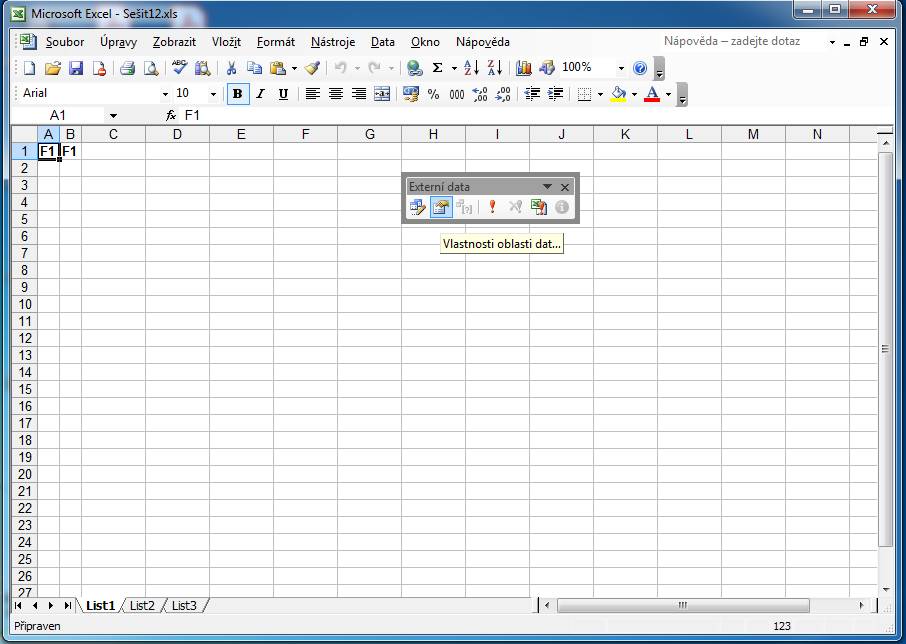Open the Borders style dropdown arrow
Viewport: 906px width, 644px height.
[600, 94]
